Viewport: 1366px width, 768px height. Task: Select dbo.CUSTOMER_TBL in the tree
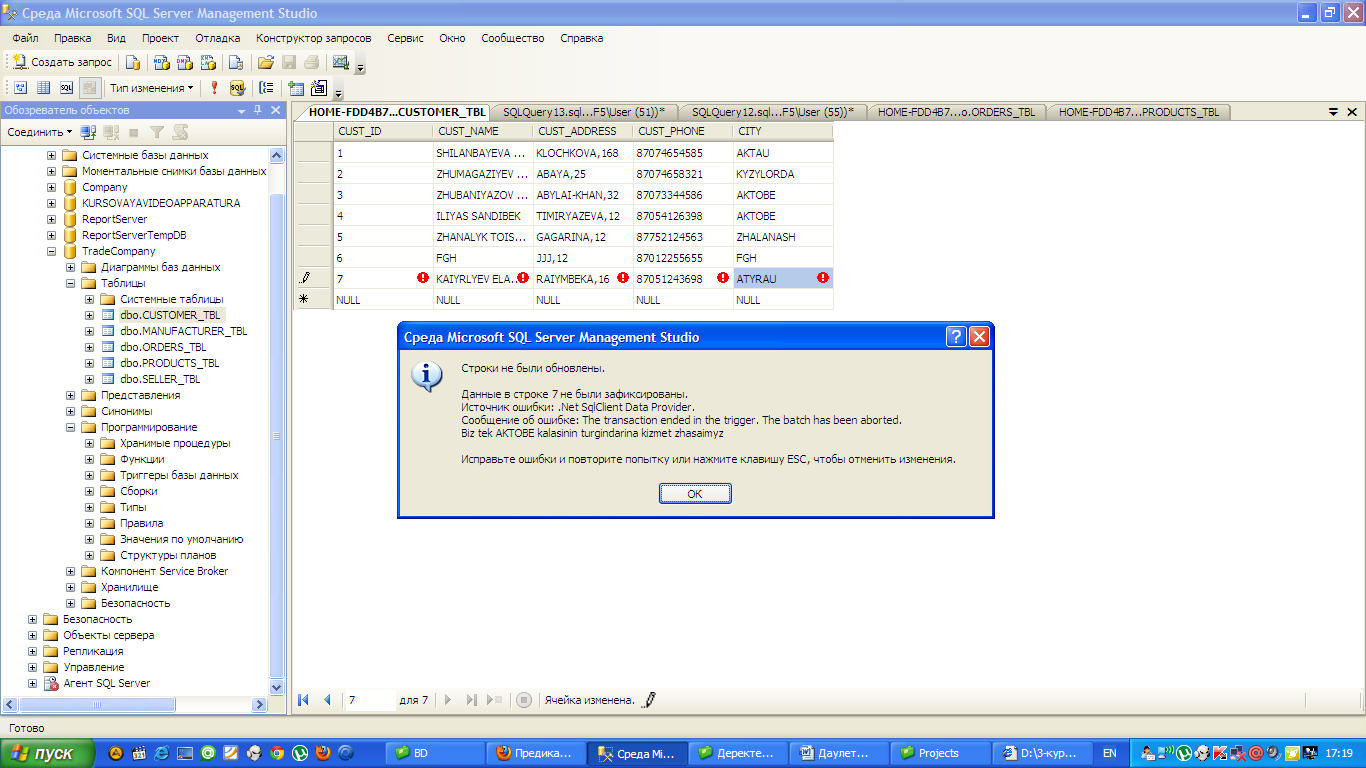[x=170, y=315]
